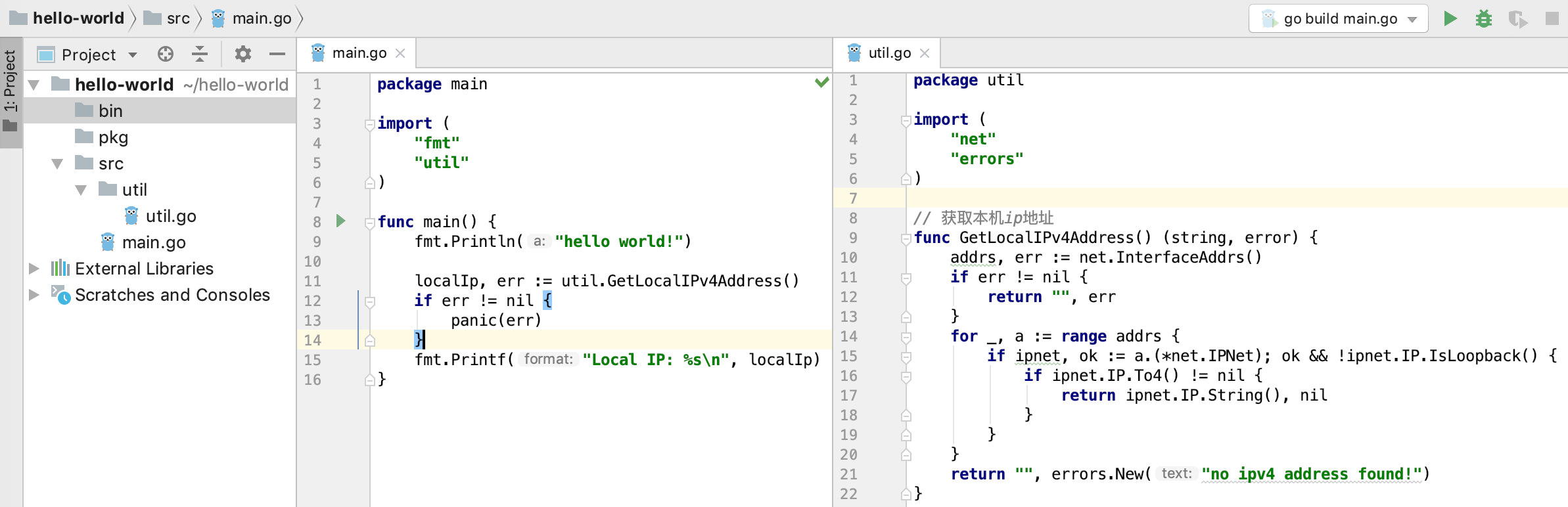
Task: Hide the Project panel with minus icon
Action: 277,54
